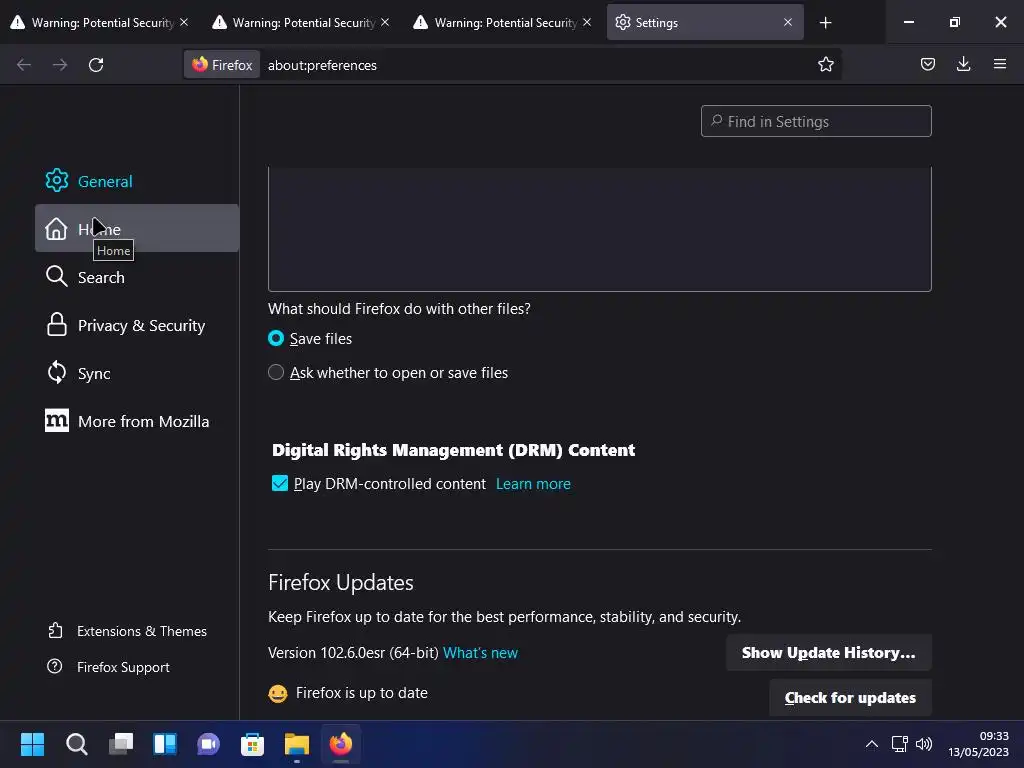1024x768 pixels.
Task: Open the Save to Pocket icon
Action: click(927, 65)
